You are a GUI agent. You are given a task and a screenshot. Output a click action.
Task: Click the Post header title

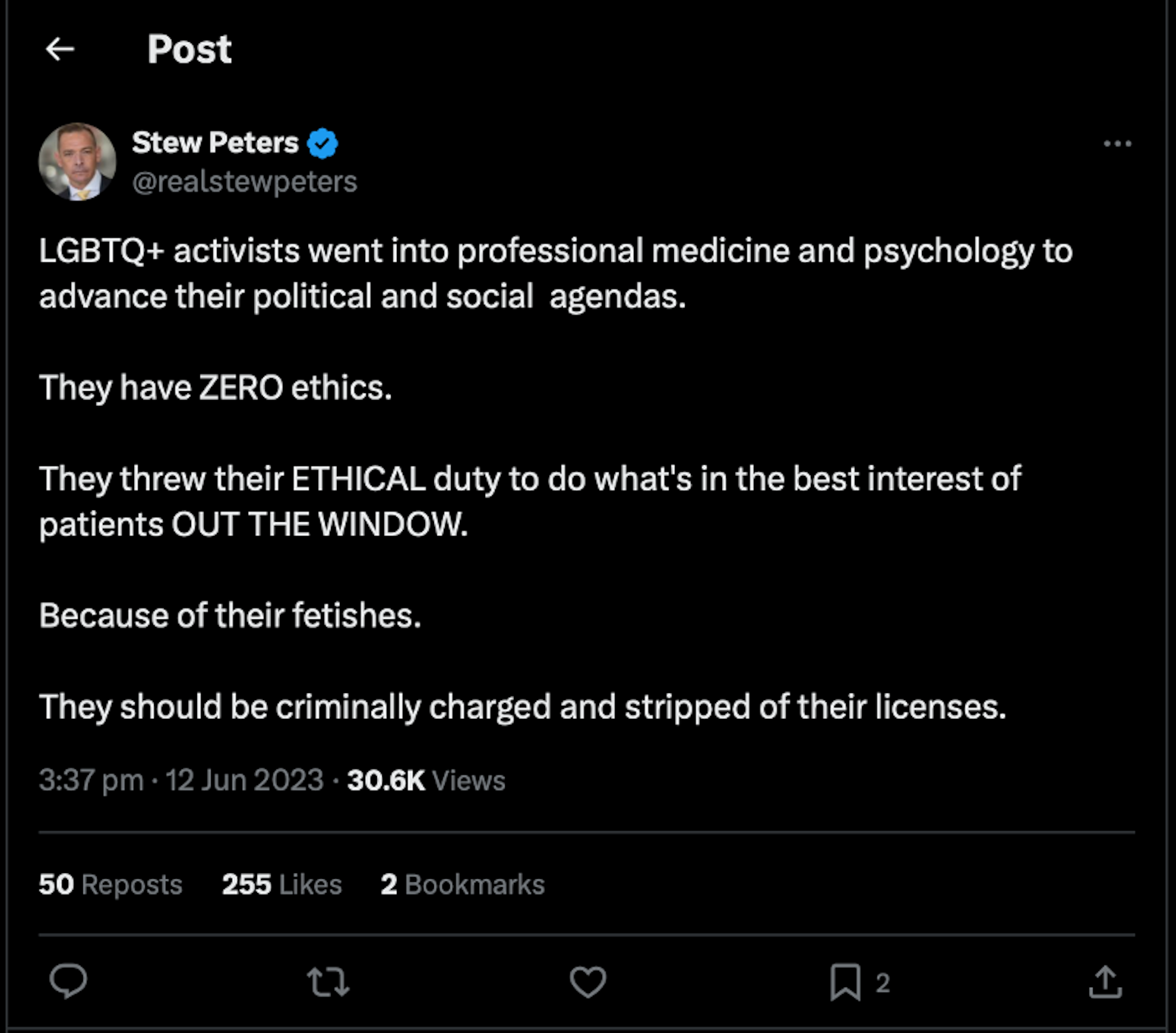189,49
